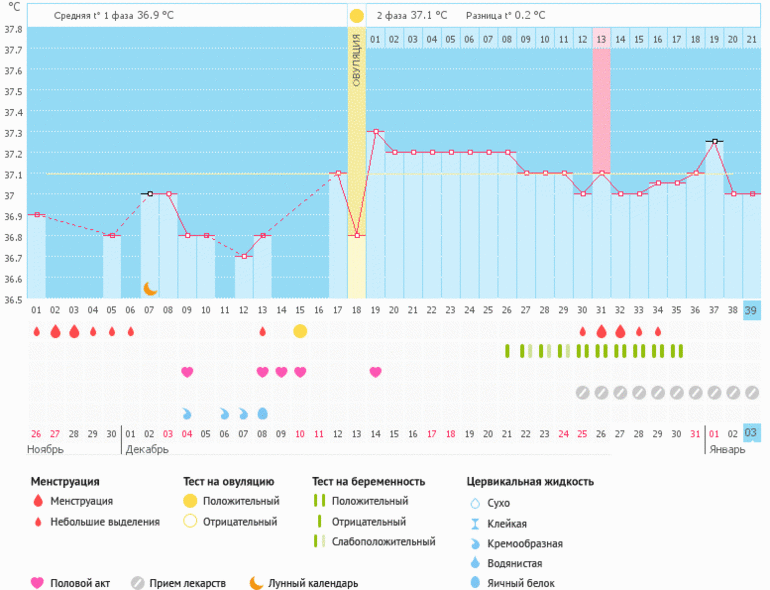
Task: Click the 37.3 temperature point on day 19
Action: [x=376, y=131]
